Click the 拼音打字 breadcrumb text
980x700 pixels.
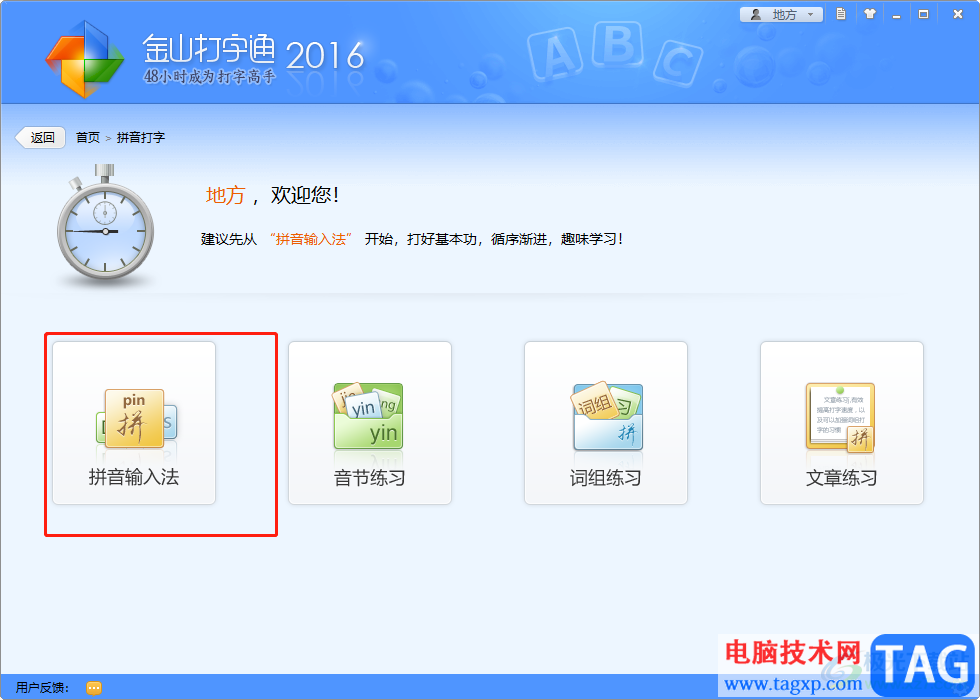coord(141,138)
